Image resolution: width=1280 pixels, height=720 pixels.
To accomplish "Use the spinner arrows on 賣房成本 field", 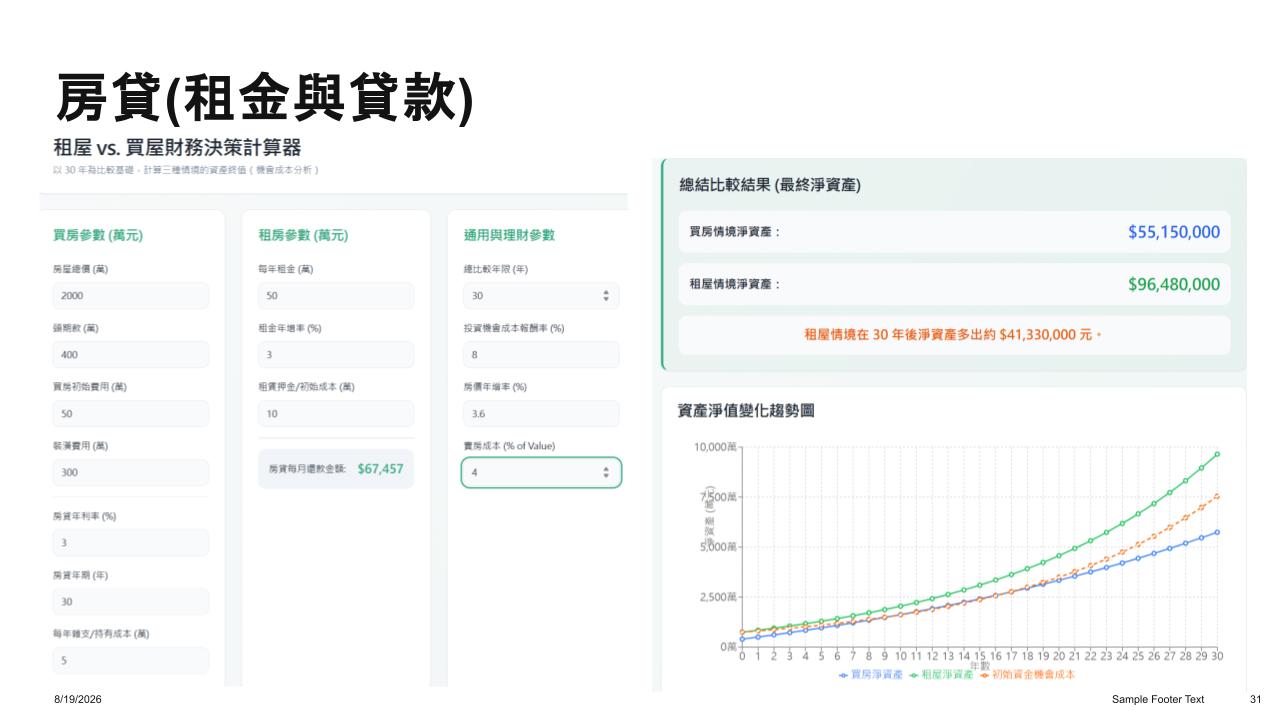I will tap(606, 473).
